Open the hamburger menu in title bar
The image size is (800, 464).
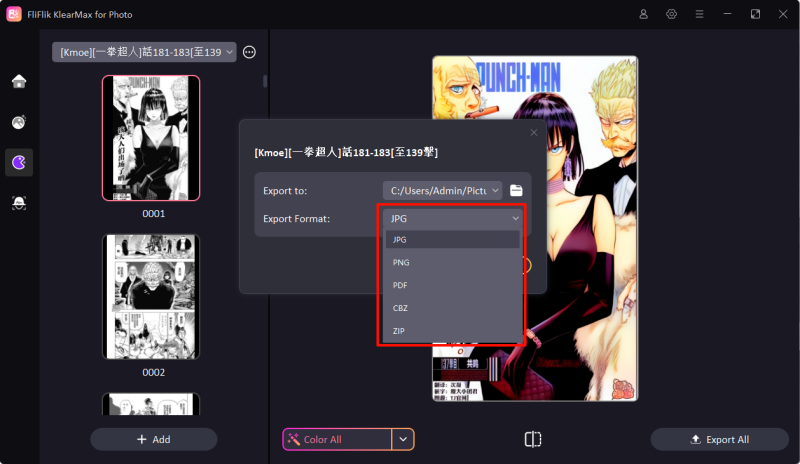point(699,14)
